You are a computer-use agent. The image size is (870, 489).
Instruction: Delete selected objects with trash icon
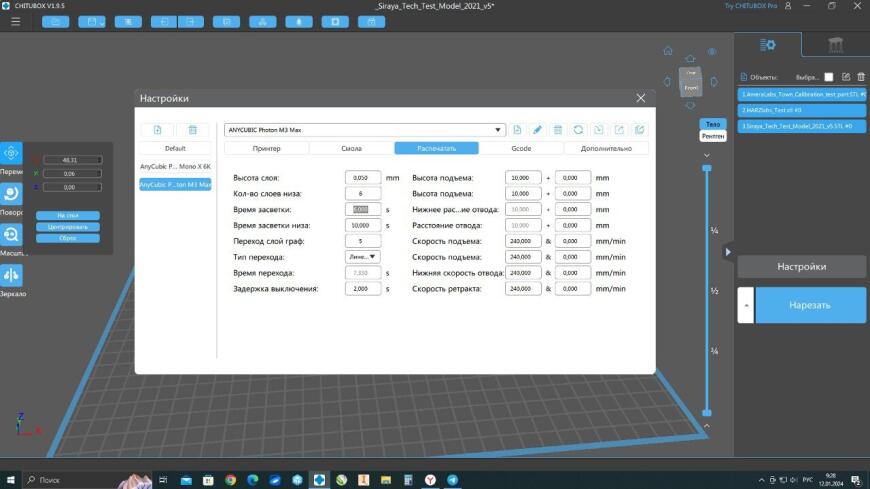[861, 77]
